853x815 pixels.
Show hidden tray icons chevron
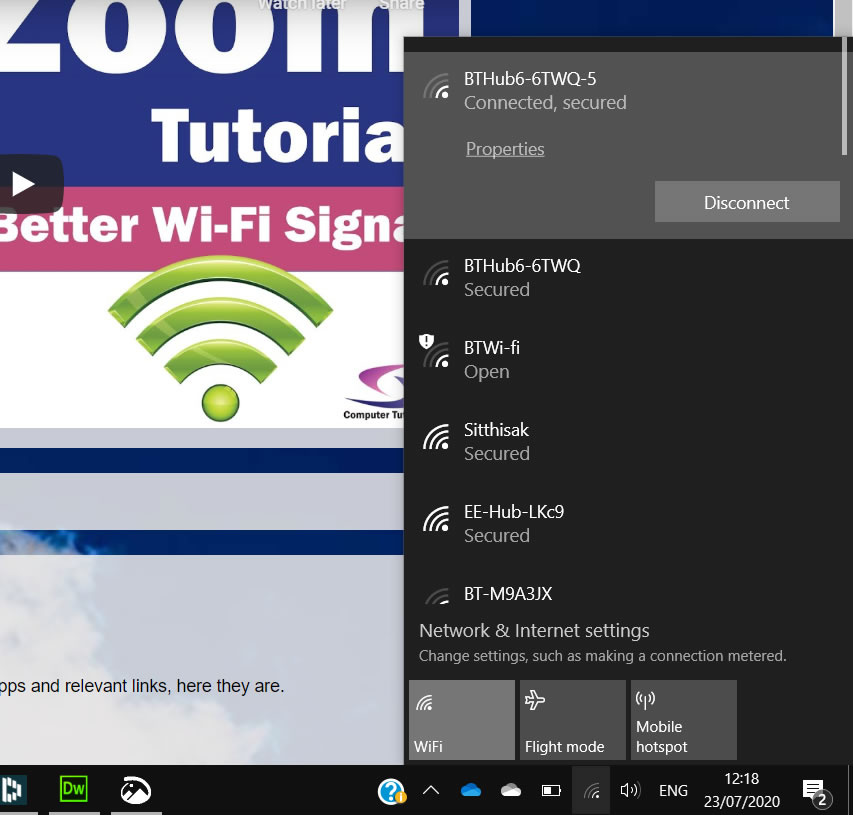431,790
